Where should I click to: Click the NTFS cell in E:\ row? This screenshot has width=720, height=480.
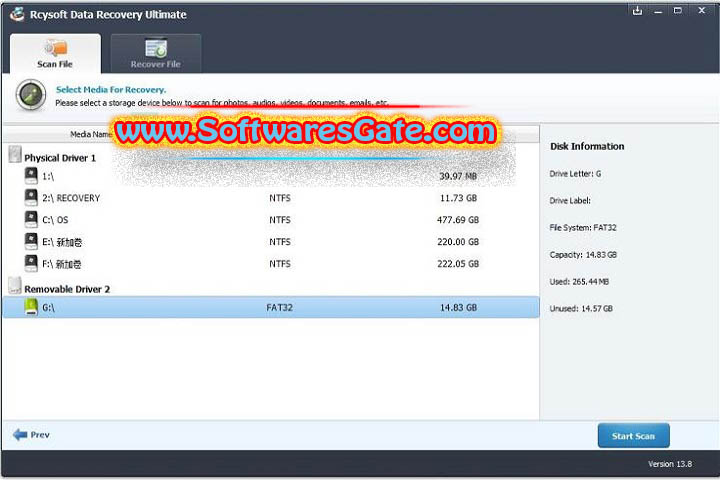[280, 242]
